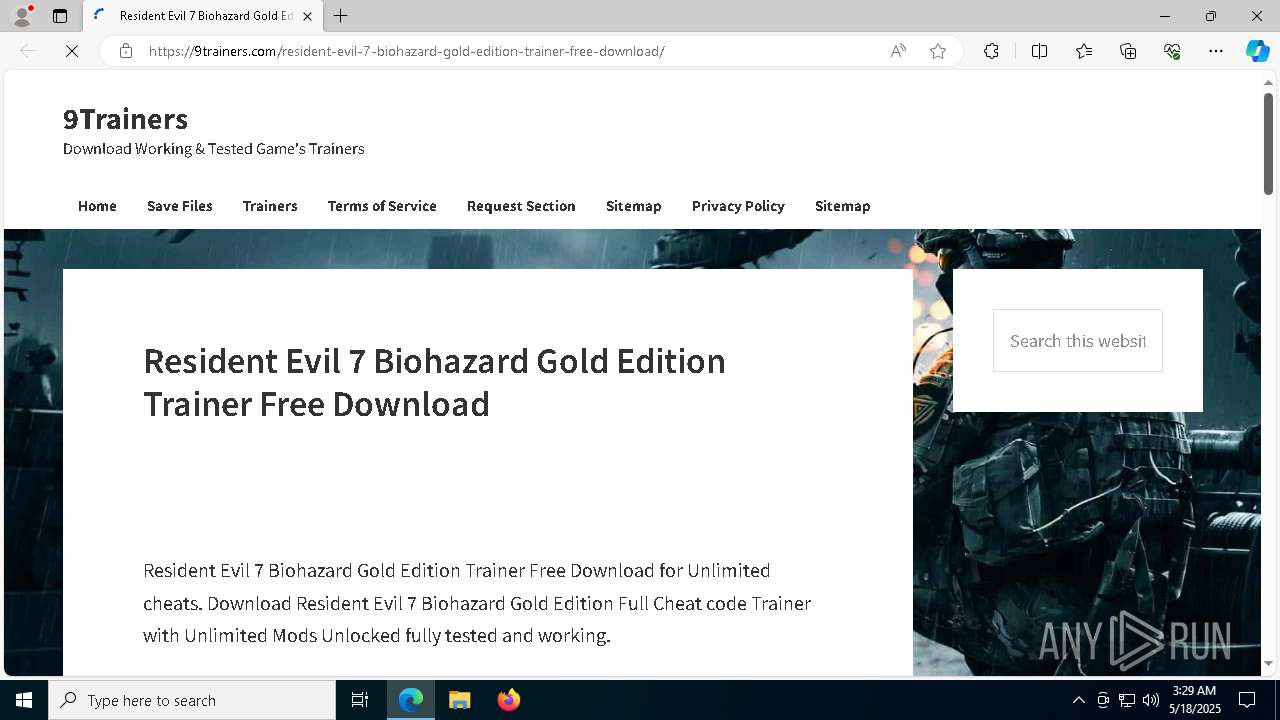Open a new tab with the plus button

[x=341, y=16]
